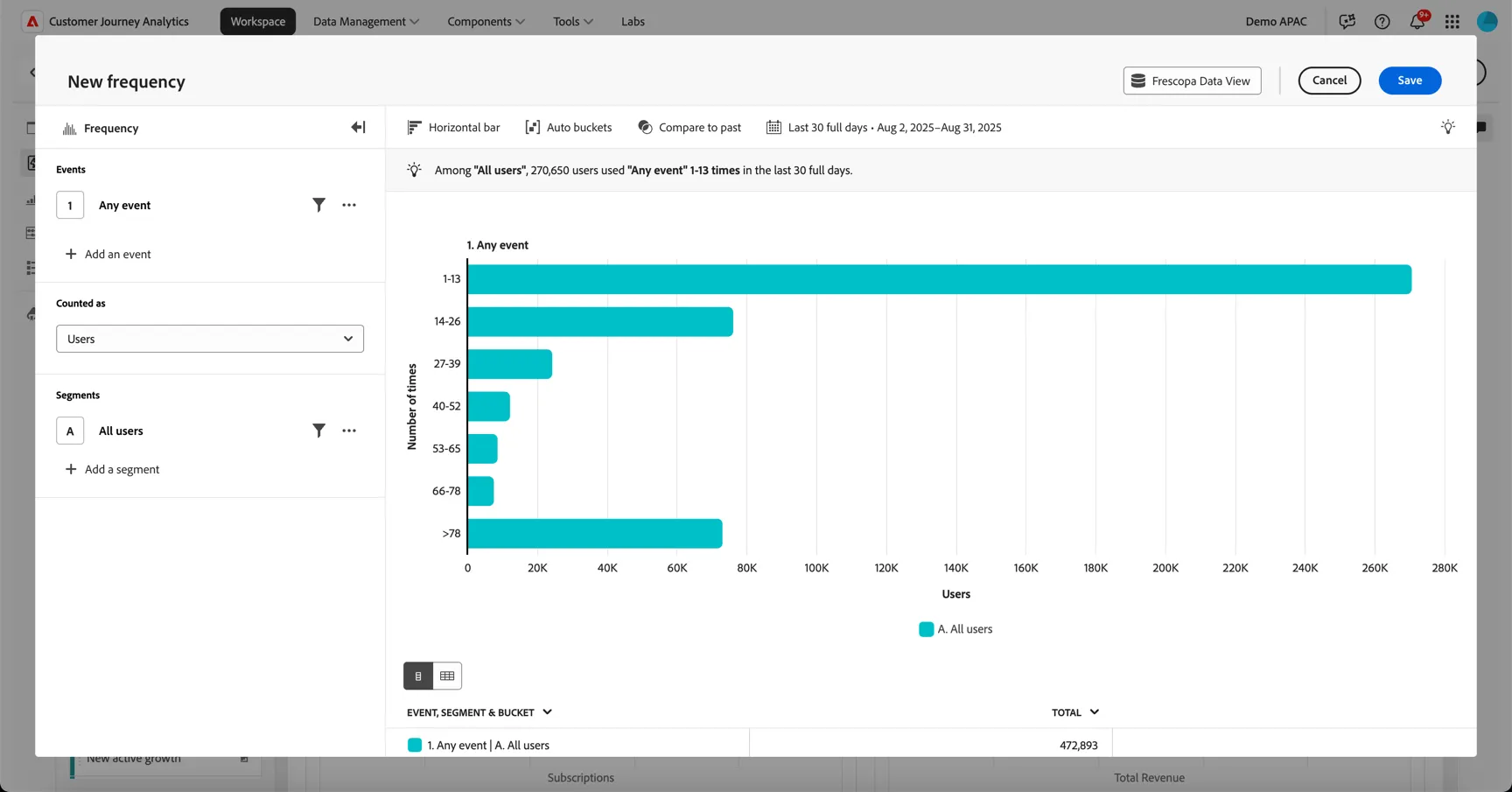The width and height of the screenshot is (1512, 792).
Task: Click the Adobe logo icon
Action: coord(32,21)
